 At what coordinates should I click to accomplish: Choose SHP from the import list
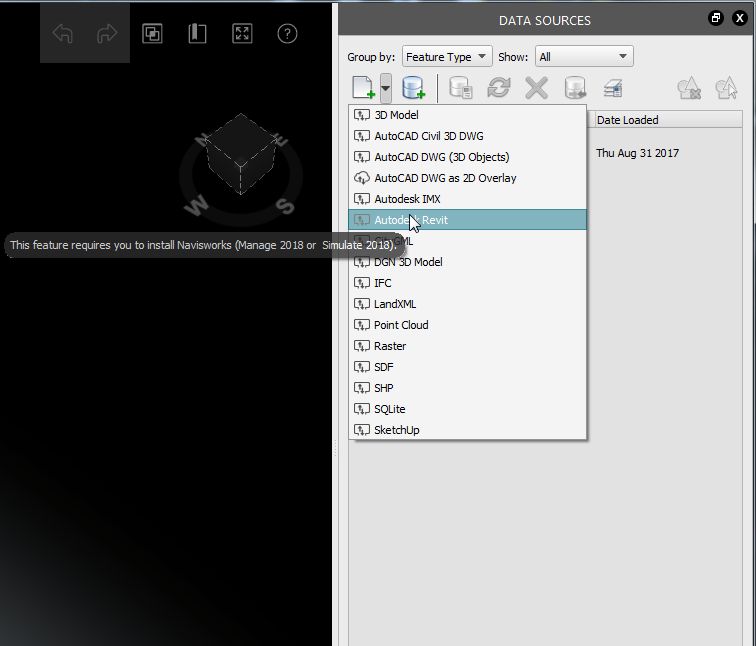tap(467, 388)
